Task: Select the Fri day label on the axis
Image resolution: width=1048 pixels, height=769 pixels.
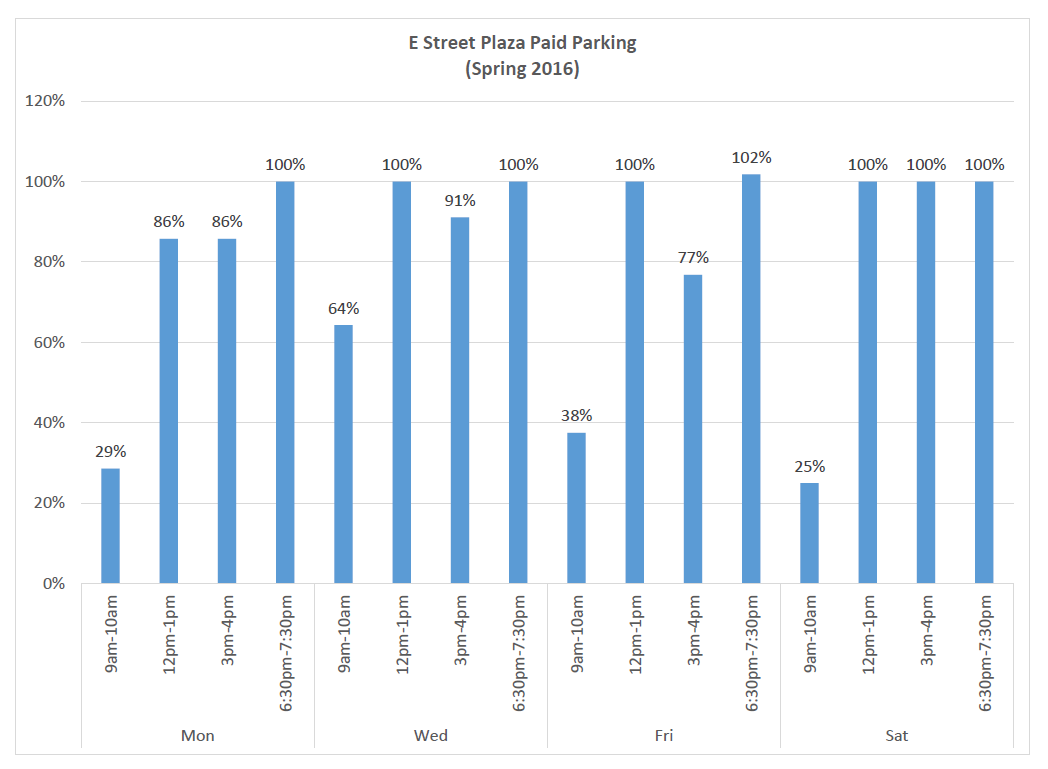Action: (x=664, y=736)
